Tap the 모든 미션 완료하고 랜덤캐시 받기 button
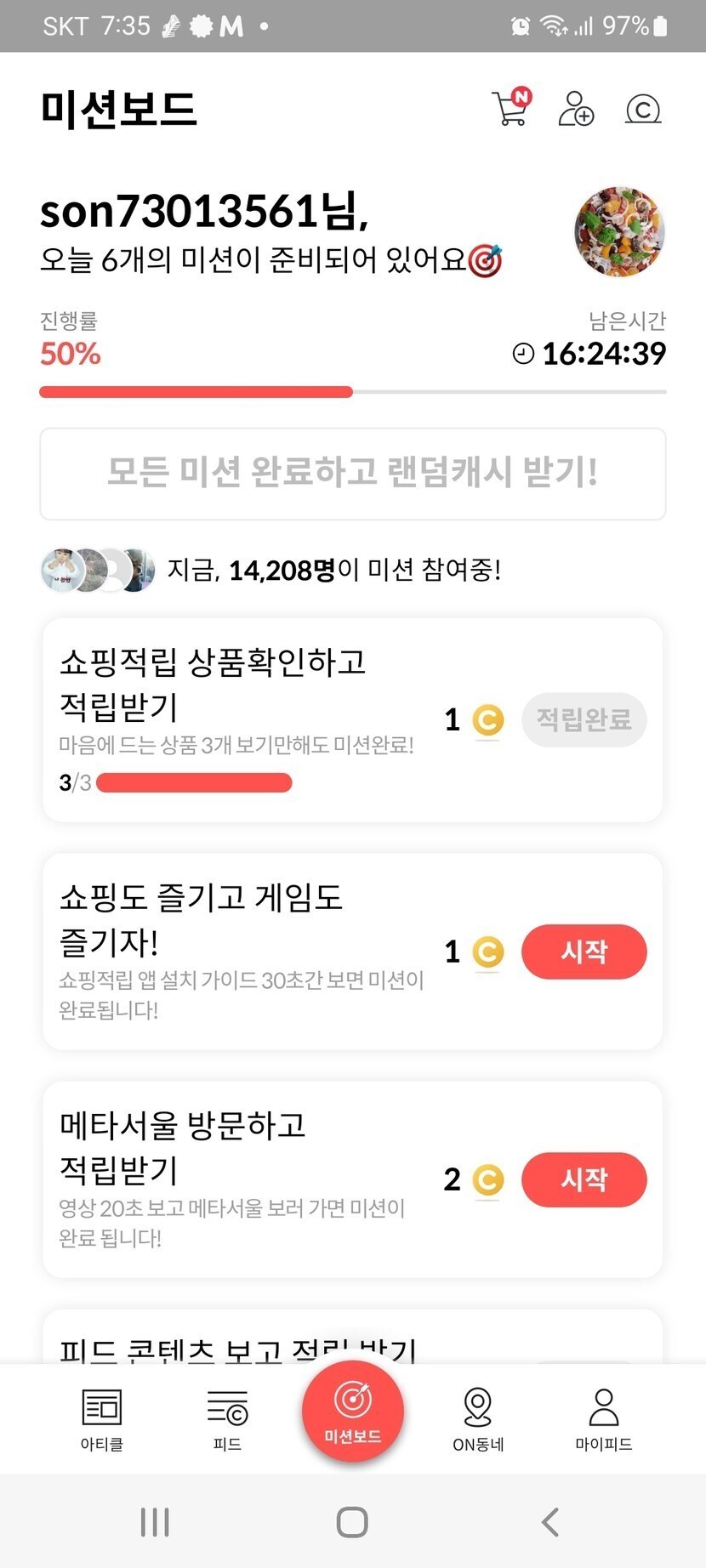 click(x=353, y=473)
